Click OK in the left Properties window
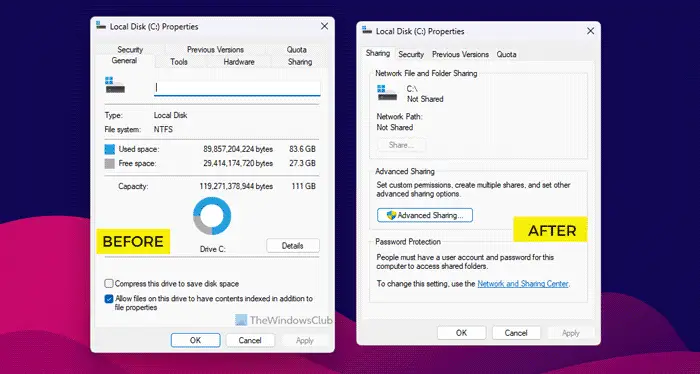The width and height of the screenshot is (700, 374). tap(196, 340)
